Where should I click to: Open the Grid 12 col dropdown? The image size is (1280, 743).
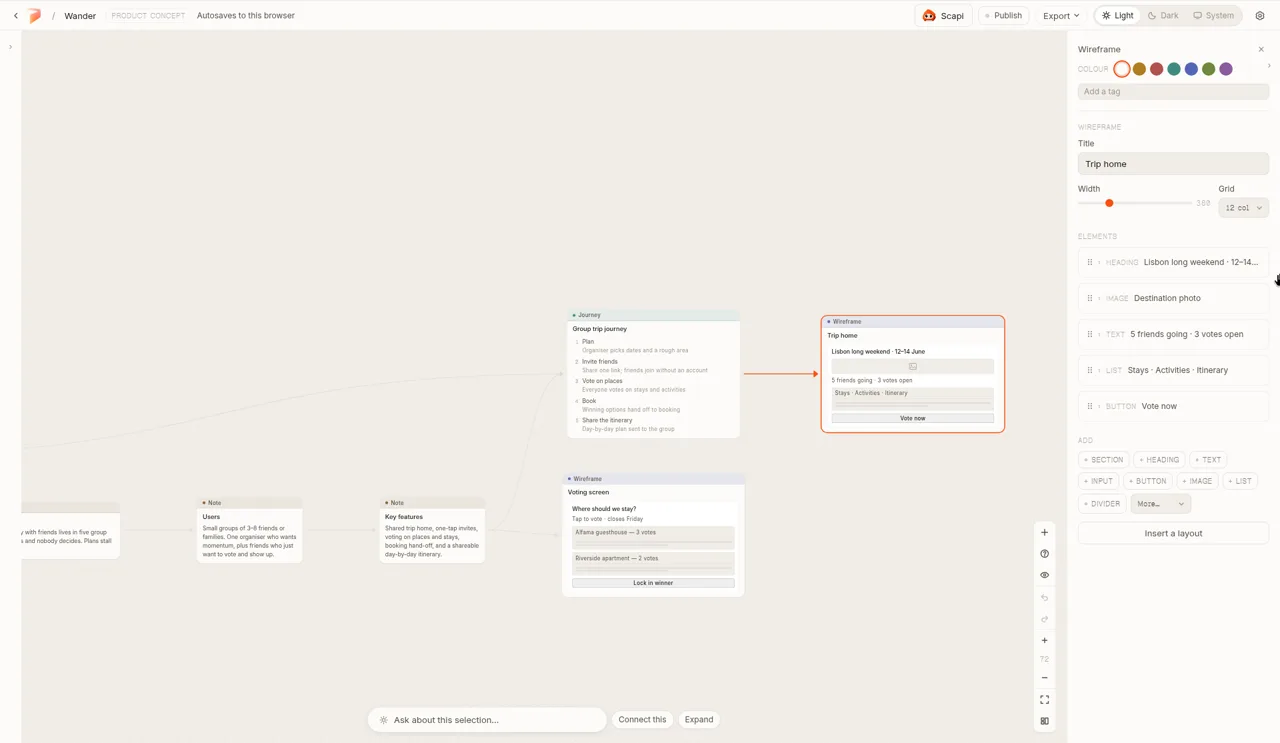click(x=1243, y=208)
